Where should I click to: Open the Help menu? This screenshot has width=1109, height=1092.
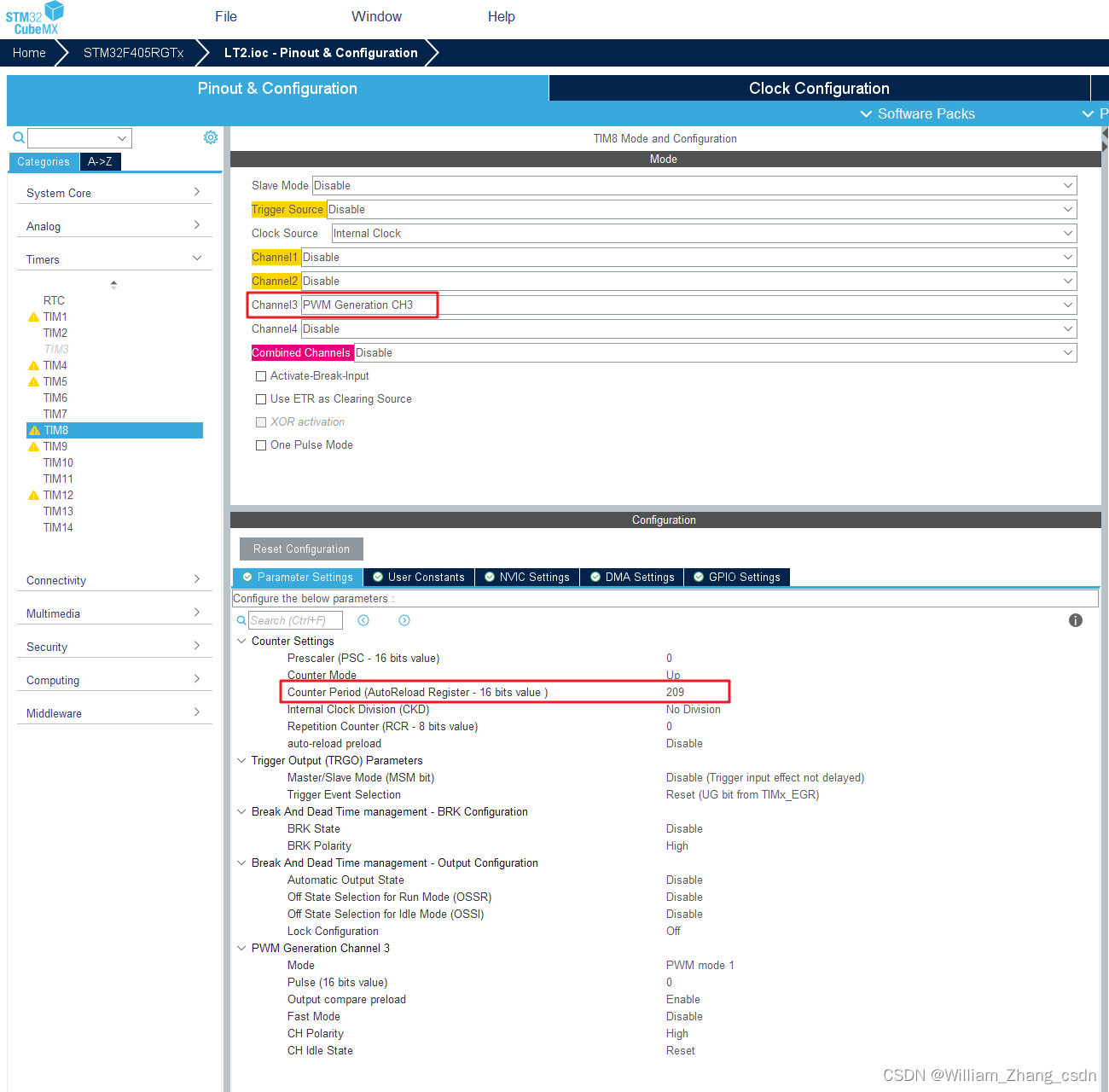pyautogui.click(x=502, y=16)
